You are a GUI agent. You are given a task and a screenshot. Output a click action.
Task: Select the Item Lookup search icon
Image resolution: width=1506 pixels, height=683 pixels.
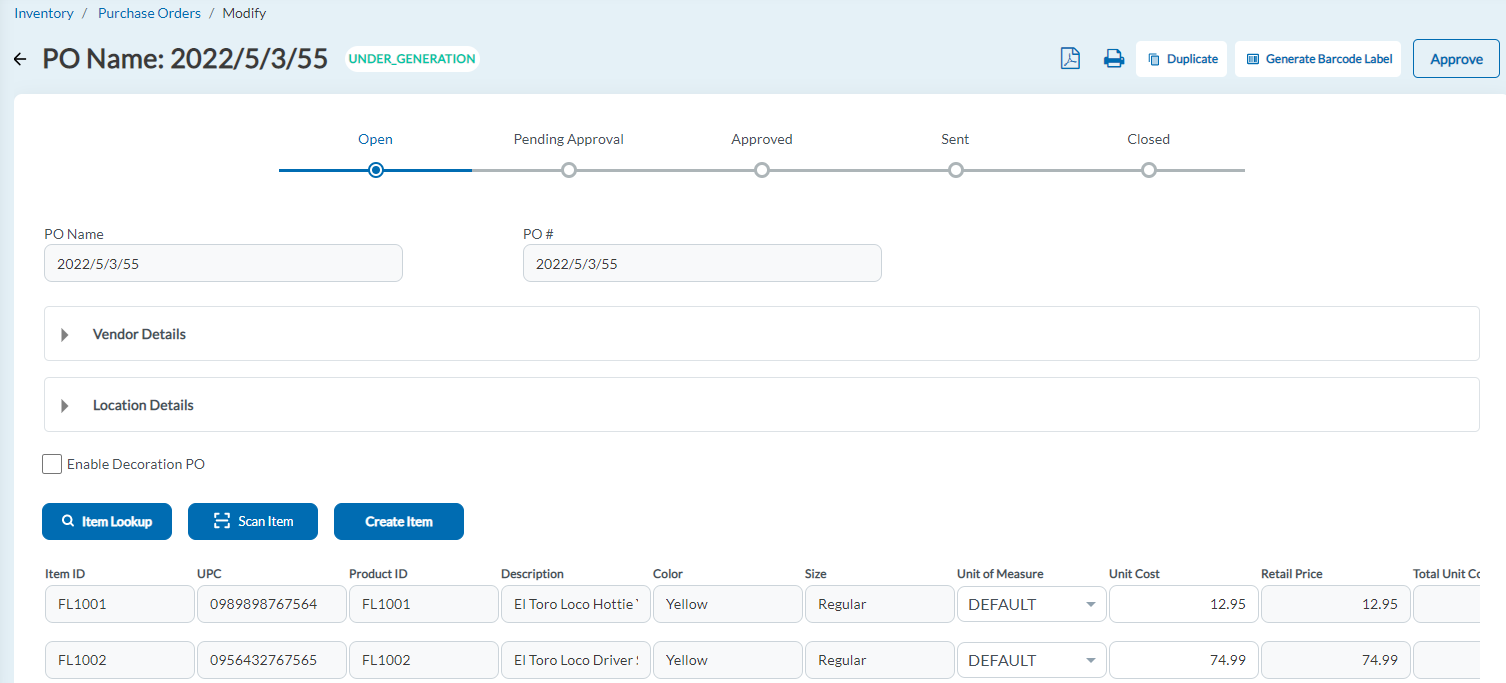point(68,521)
